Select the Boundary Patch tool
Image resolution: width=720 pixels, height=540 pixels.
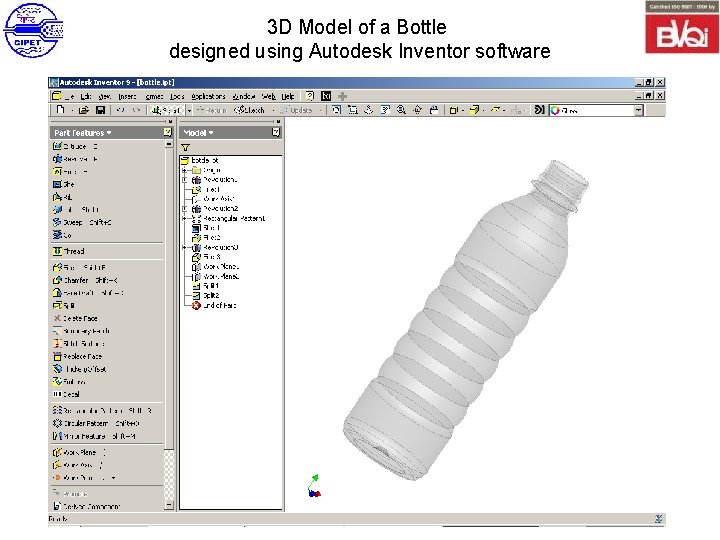click(81, 331)
